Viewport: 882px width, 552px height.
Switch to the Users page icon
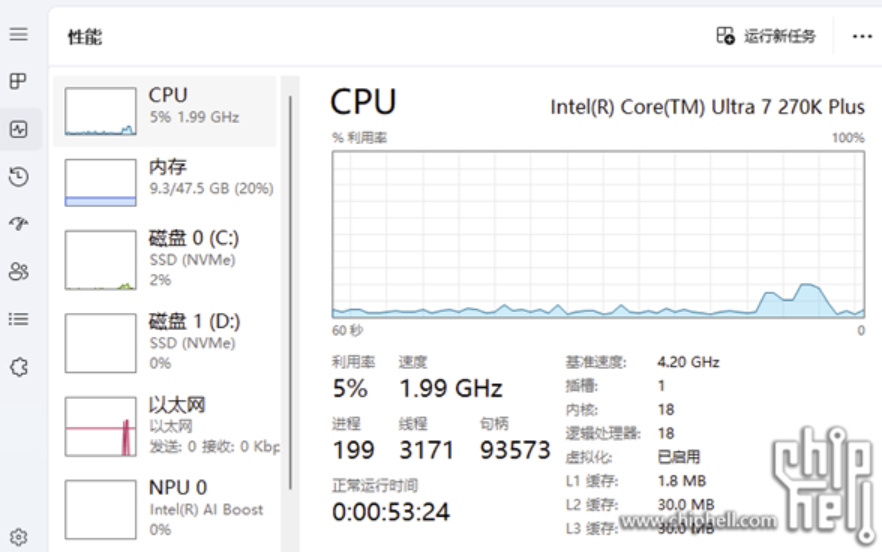18,272
